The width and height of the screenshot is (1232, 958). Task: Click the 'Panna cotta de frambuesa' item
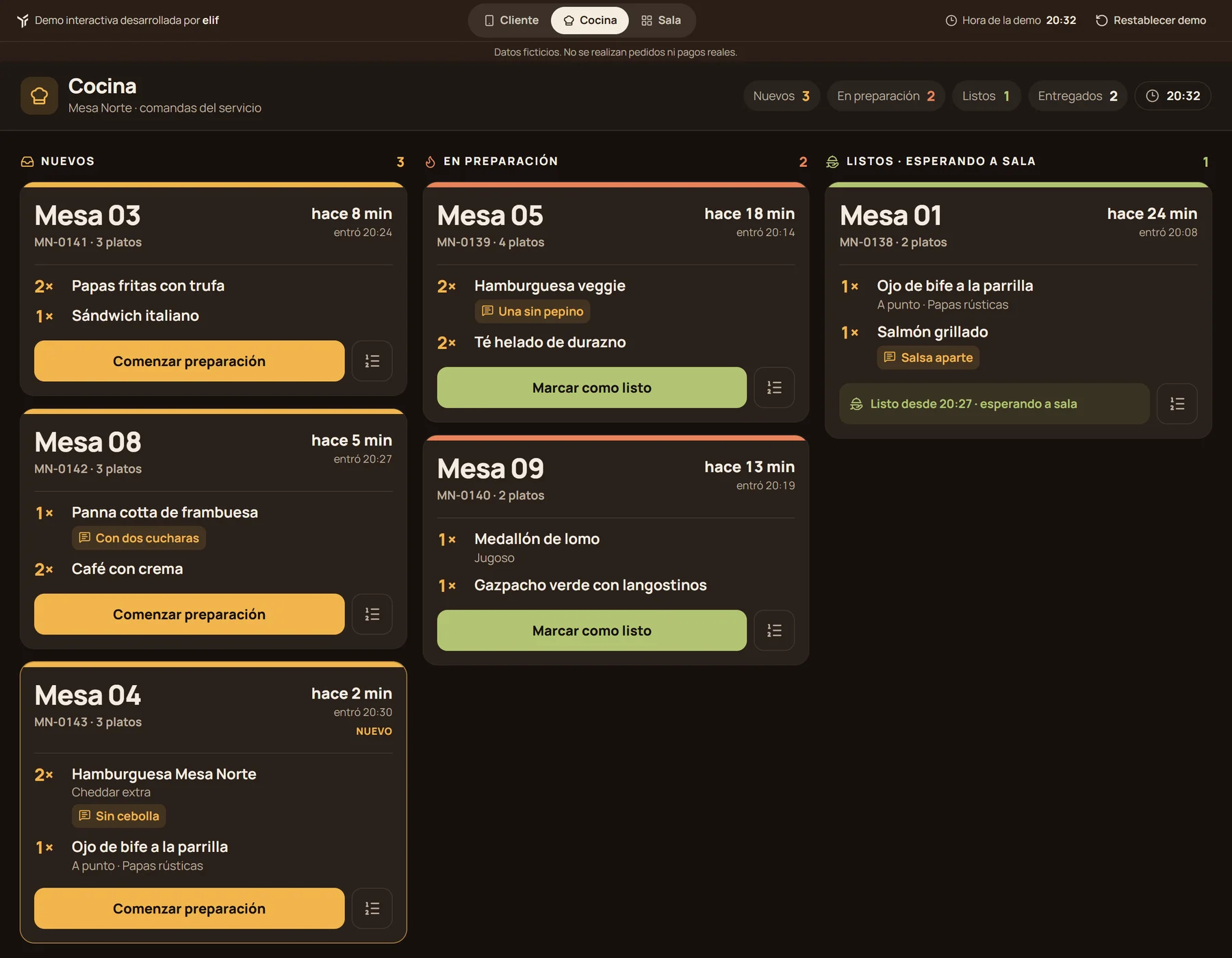pos(165,513)
